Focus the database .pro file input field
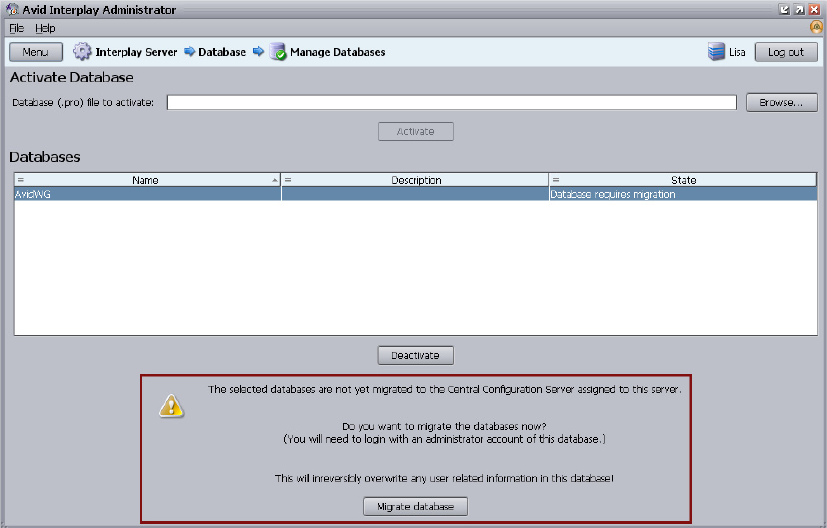 [x=451, y=102]
